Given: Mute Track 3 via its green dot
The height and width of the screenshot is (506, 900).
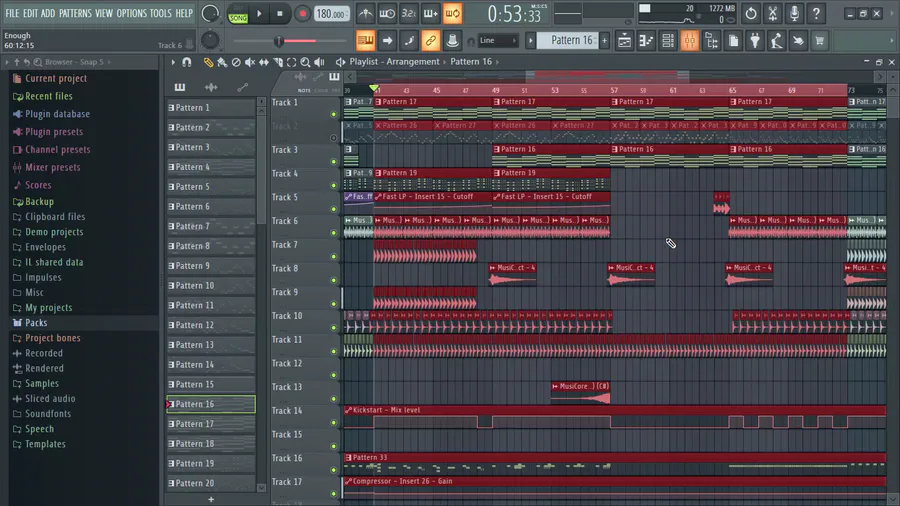Looking at the screenshot, I should point(333,162).
